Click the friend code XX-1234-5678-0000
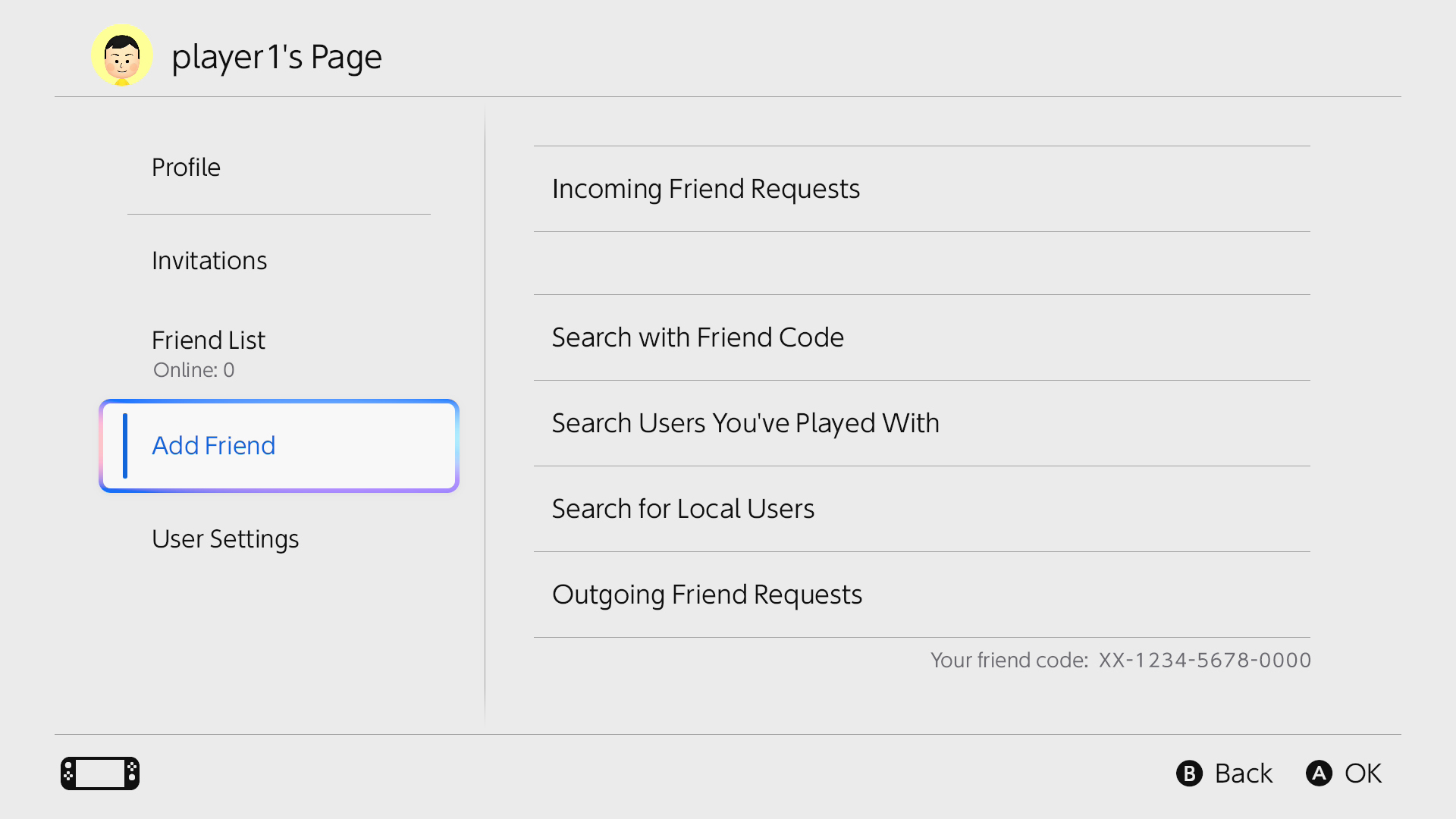 1205,661
